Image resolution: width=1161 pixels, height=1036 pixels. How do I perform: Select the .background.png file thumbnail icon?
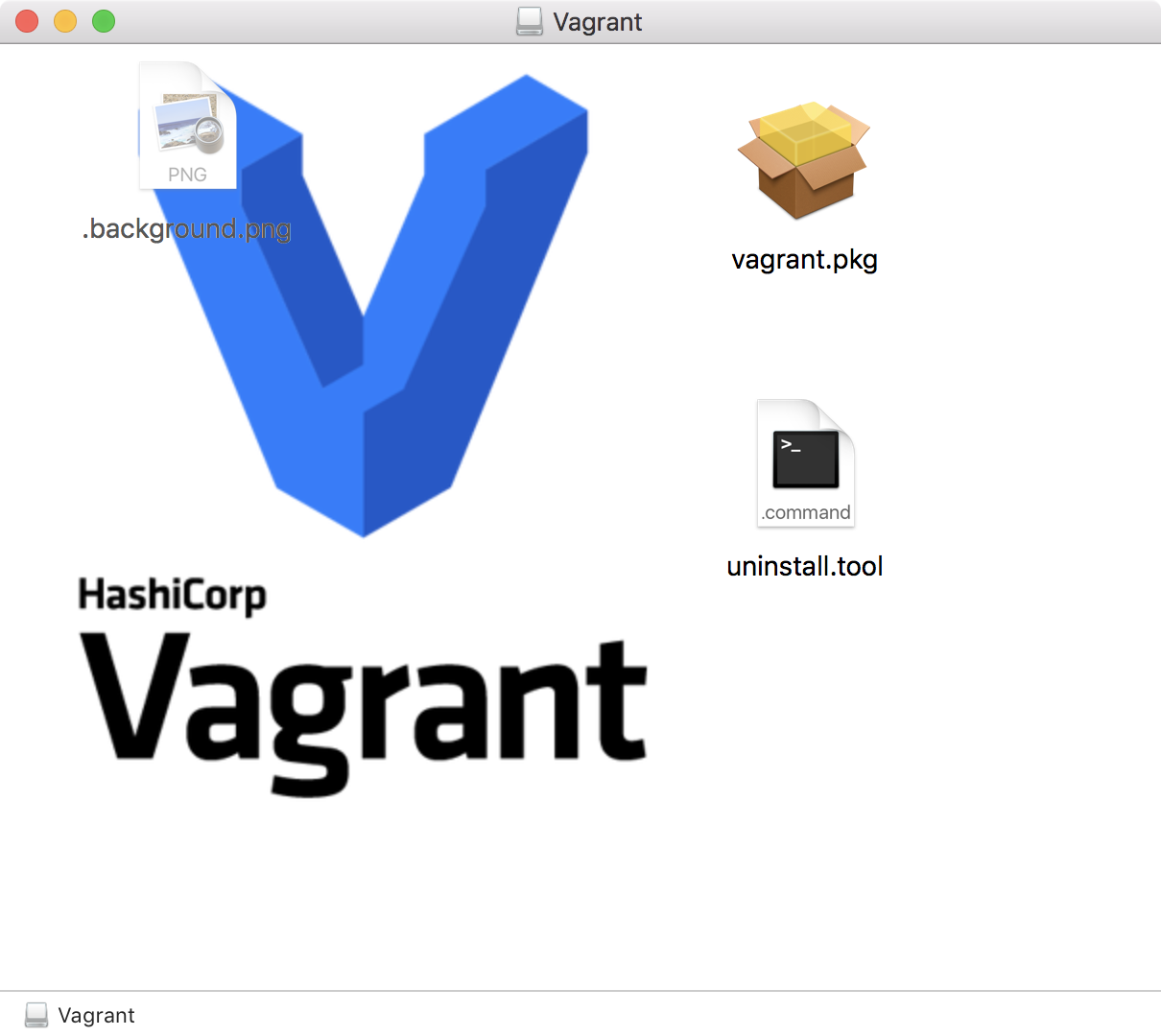tap(187, 125)
